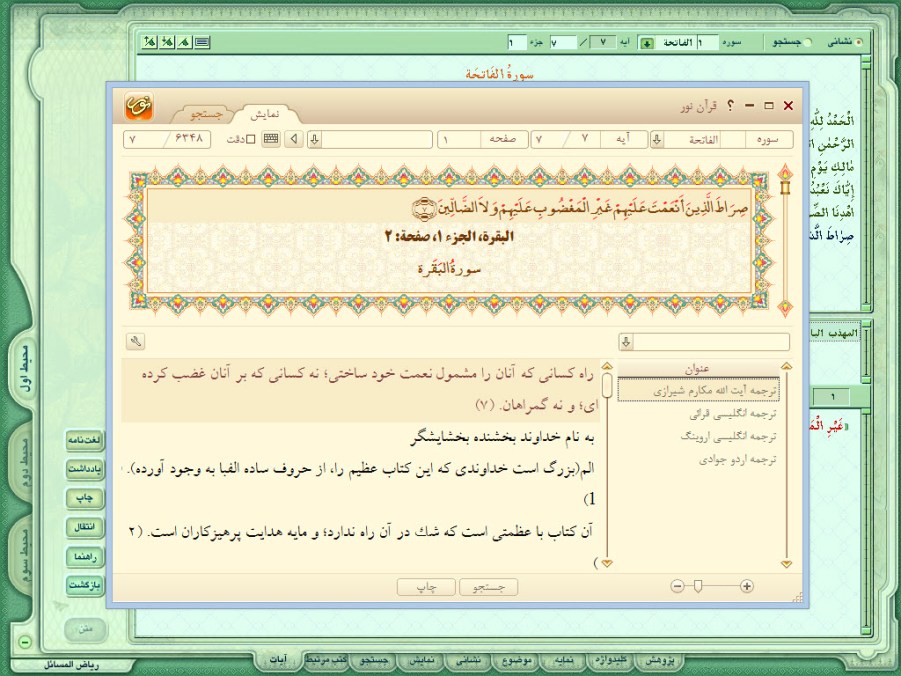The image size is (901, 676).
Task: Open the virtual keyboard icon
Action: point(271,140)
